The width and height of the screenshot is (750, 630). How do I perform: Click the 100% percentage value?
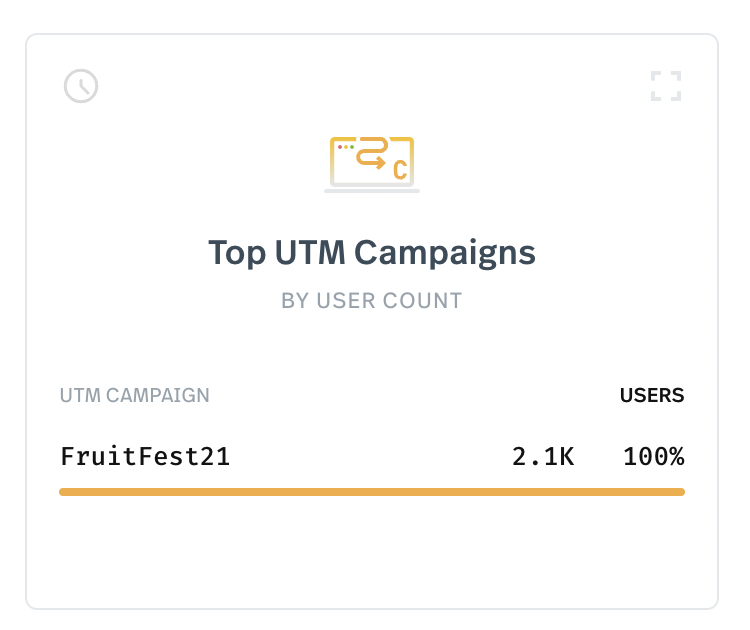point(653,456)
